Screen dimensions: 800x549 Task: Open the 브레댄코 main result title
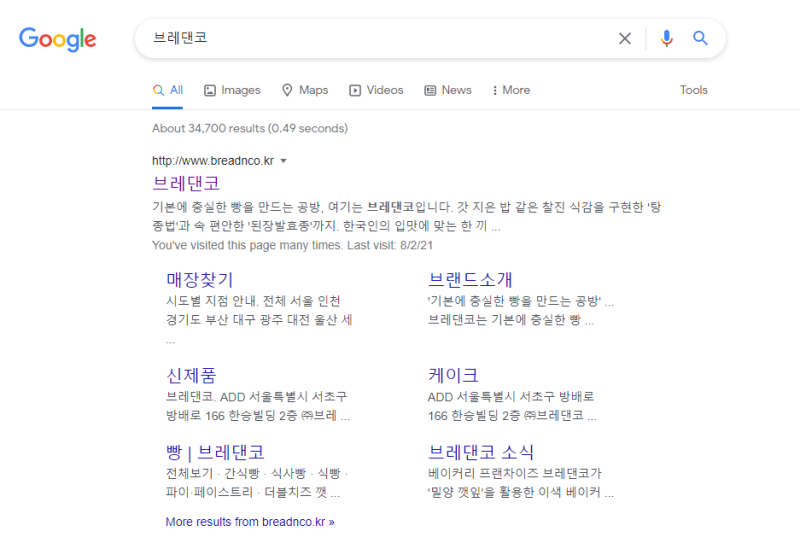(186, 183)
